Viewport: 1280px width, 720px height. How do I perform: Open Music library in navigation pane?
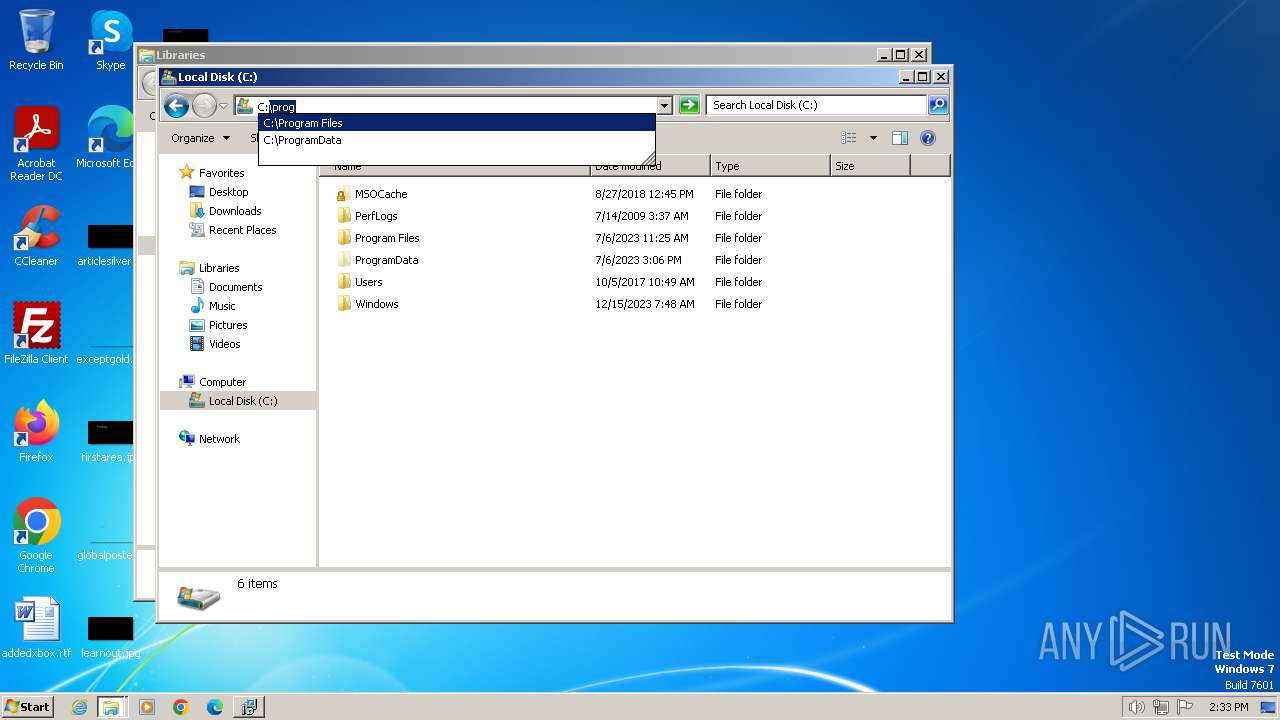tap(222, 306)
